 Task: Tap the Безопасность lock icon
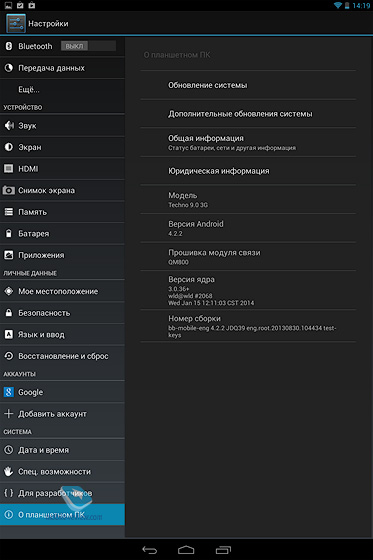click(9, 312)
